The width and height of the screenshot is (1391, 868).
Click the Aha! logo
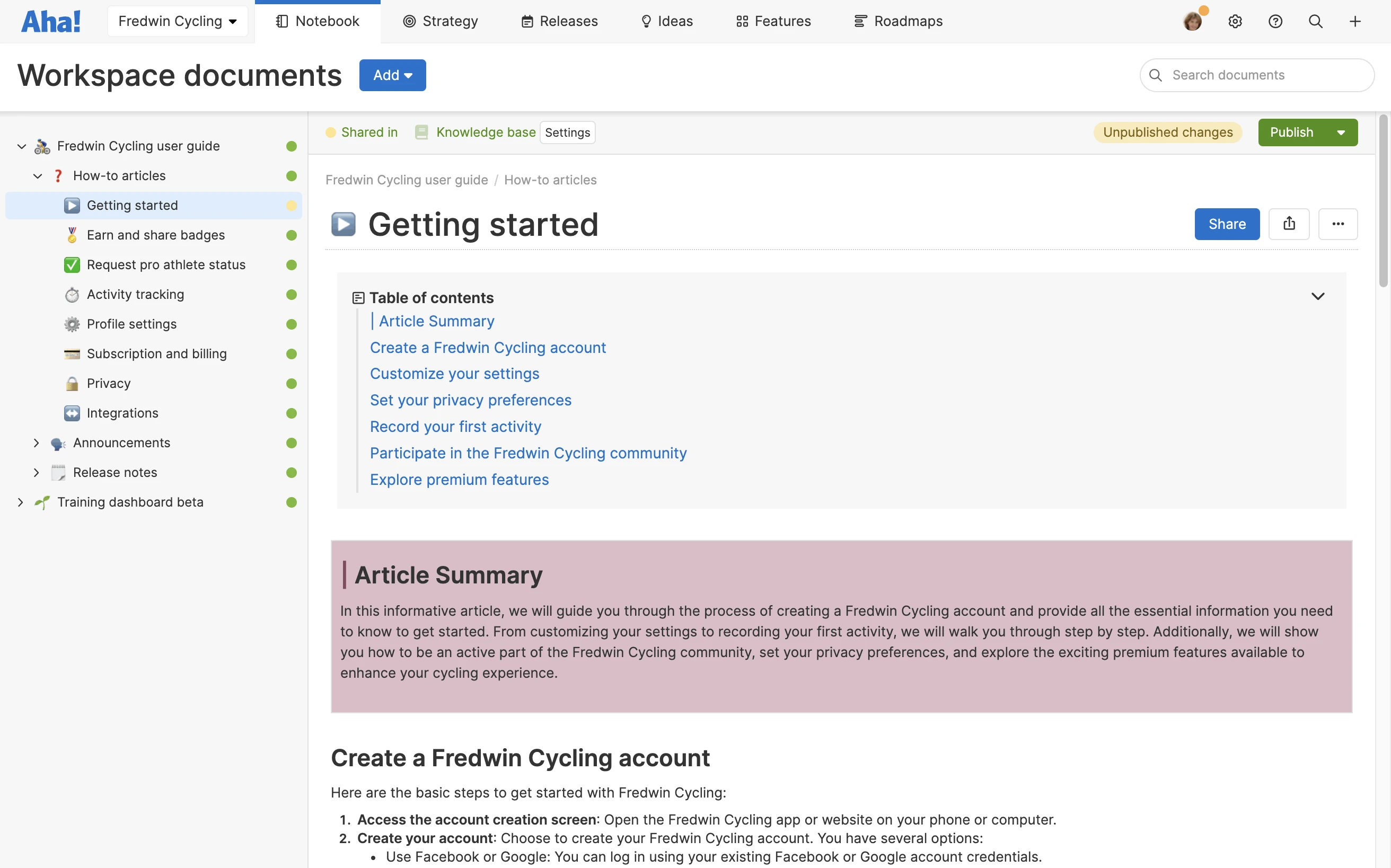click(50, 21)
